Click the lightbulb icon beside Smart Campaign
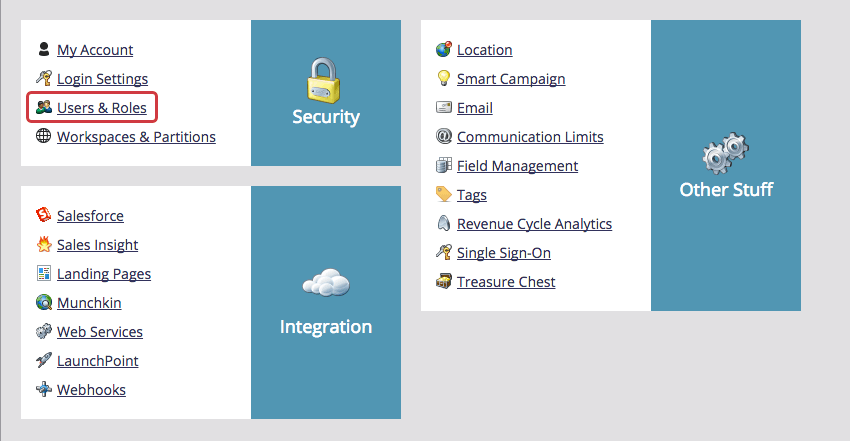 pos(444,78)
